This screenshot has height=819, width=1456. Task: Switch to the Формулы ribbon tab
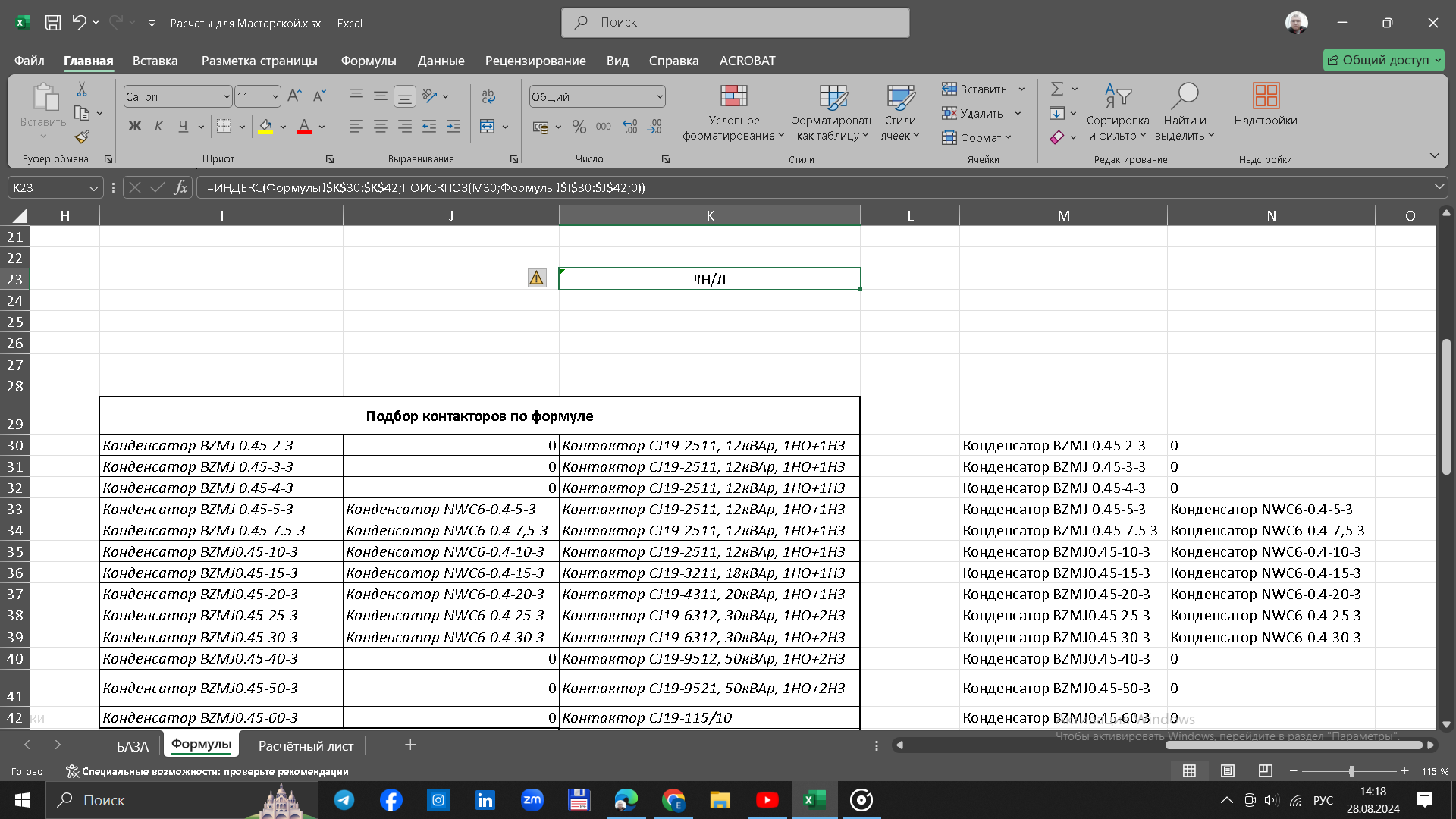pyautogui.click(x=369, y=61)
